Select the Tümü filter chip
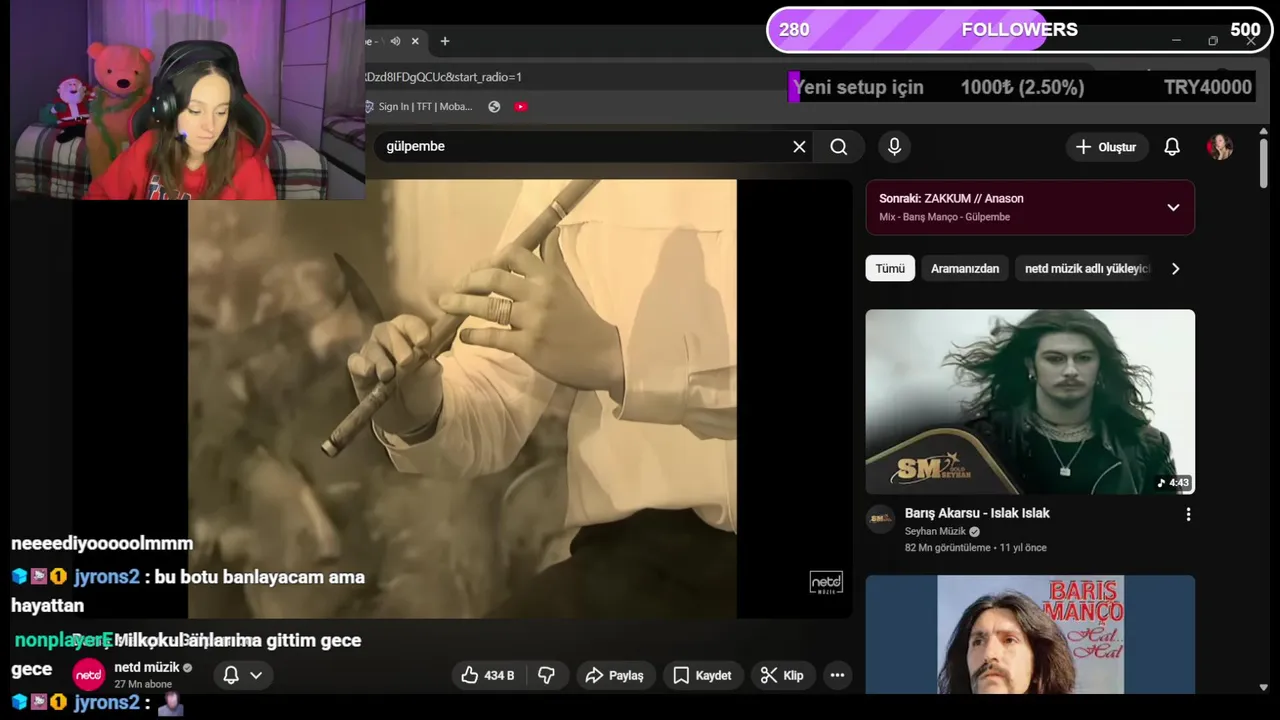1280x720 pixels. pyautogui.click(x=890, y=268)
